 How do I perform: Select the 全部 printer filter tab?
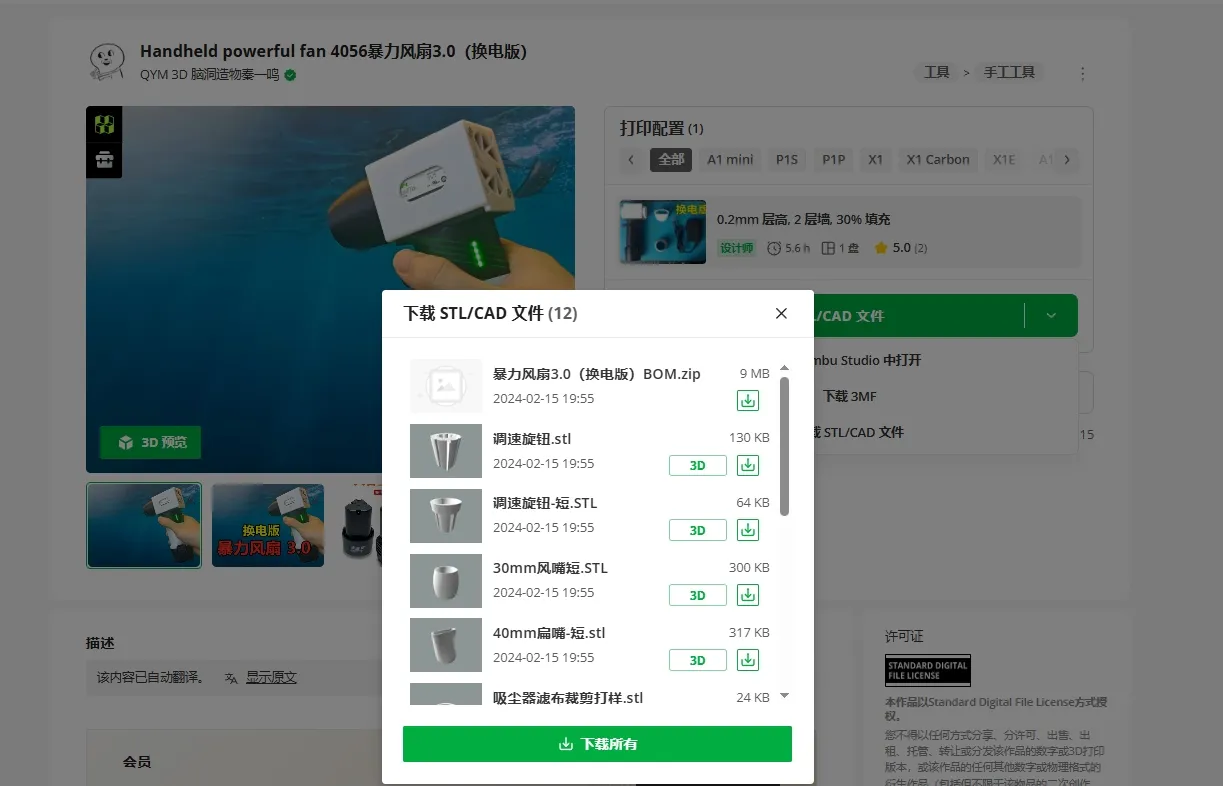(671, 159)
